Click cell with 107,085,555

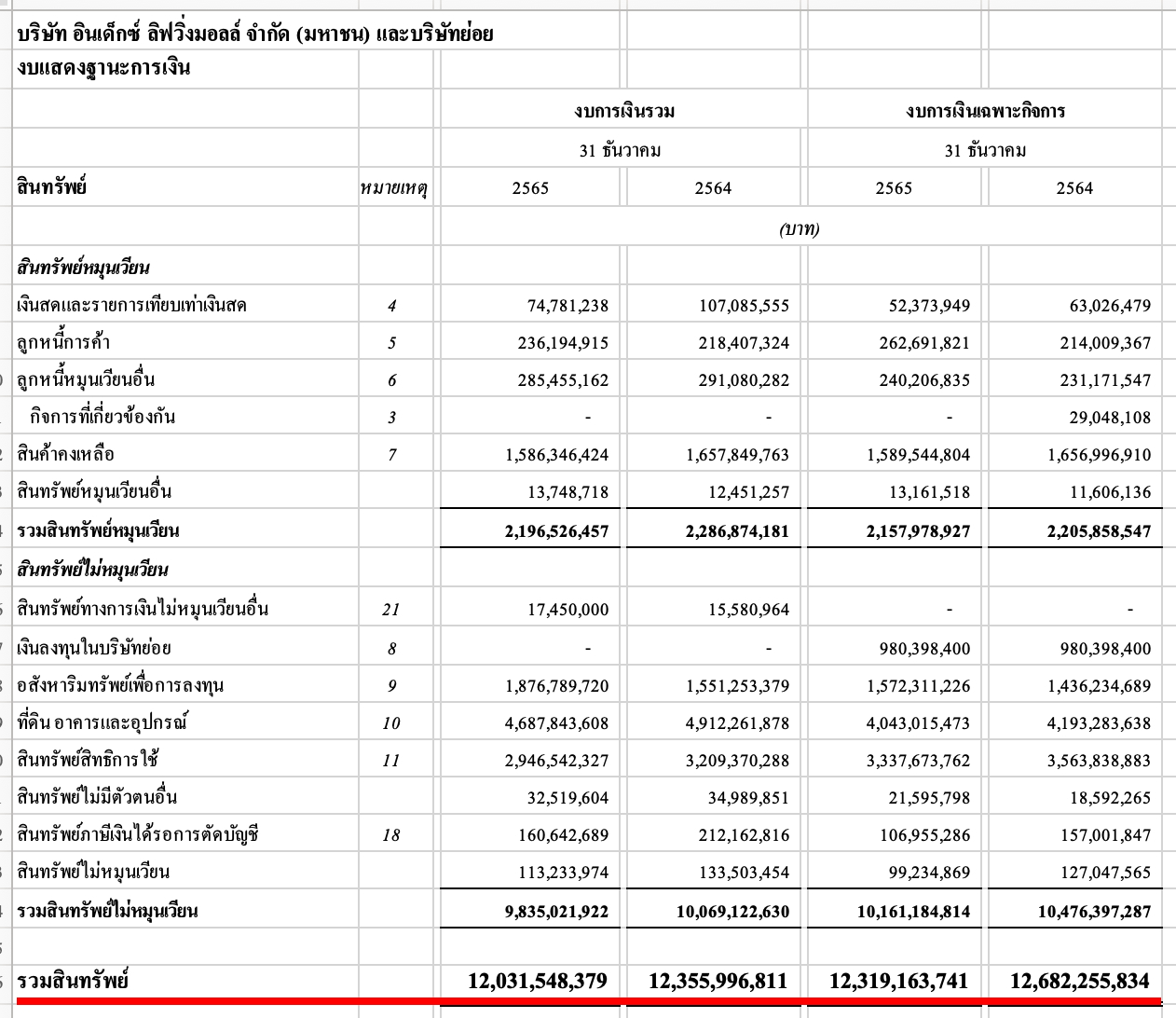[744, 306]
